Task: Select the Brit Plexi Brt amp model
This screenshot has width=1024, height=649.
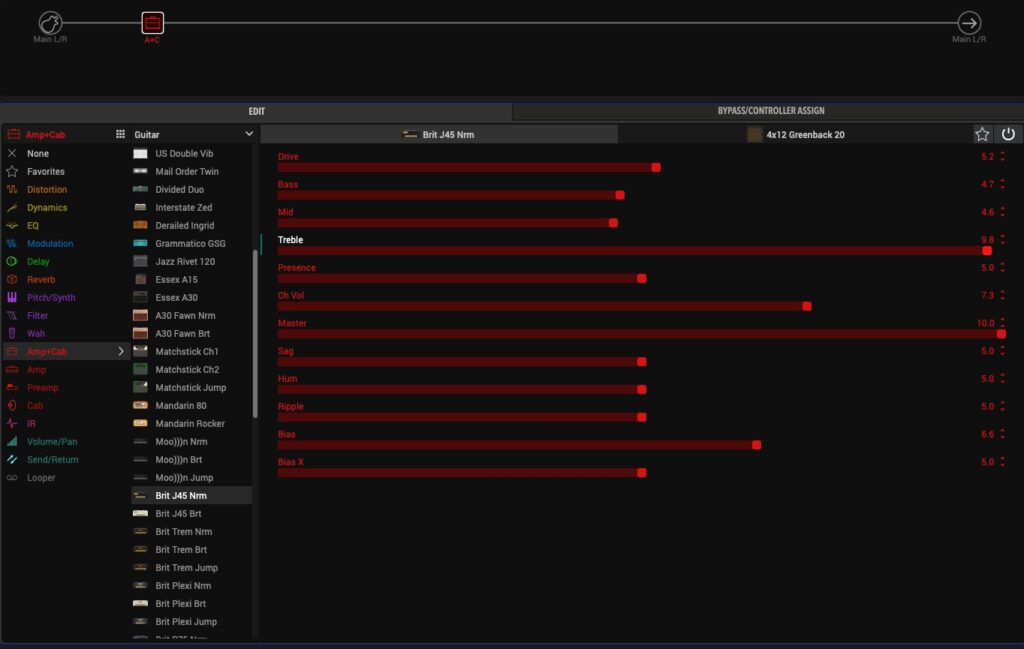Action: pyautogui.click(x=182, y=604)
